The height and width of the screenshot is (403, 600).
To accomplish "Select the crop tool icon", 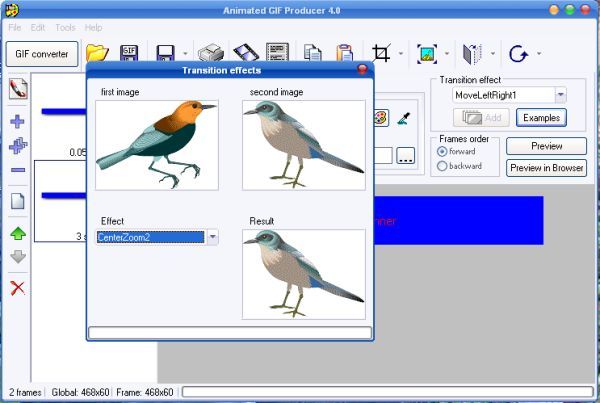I will point(381,53).
